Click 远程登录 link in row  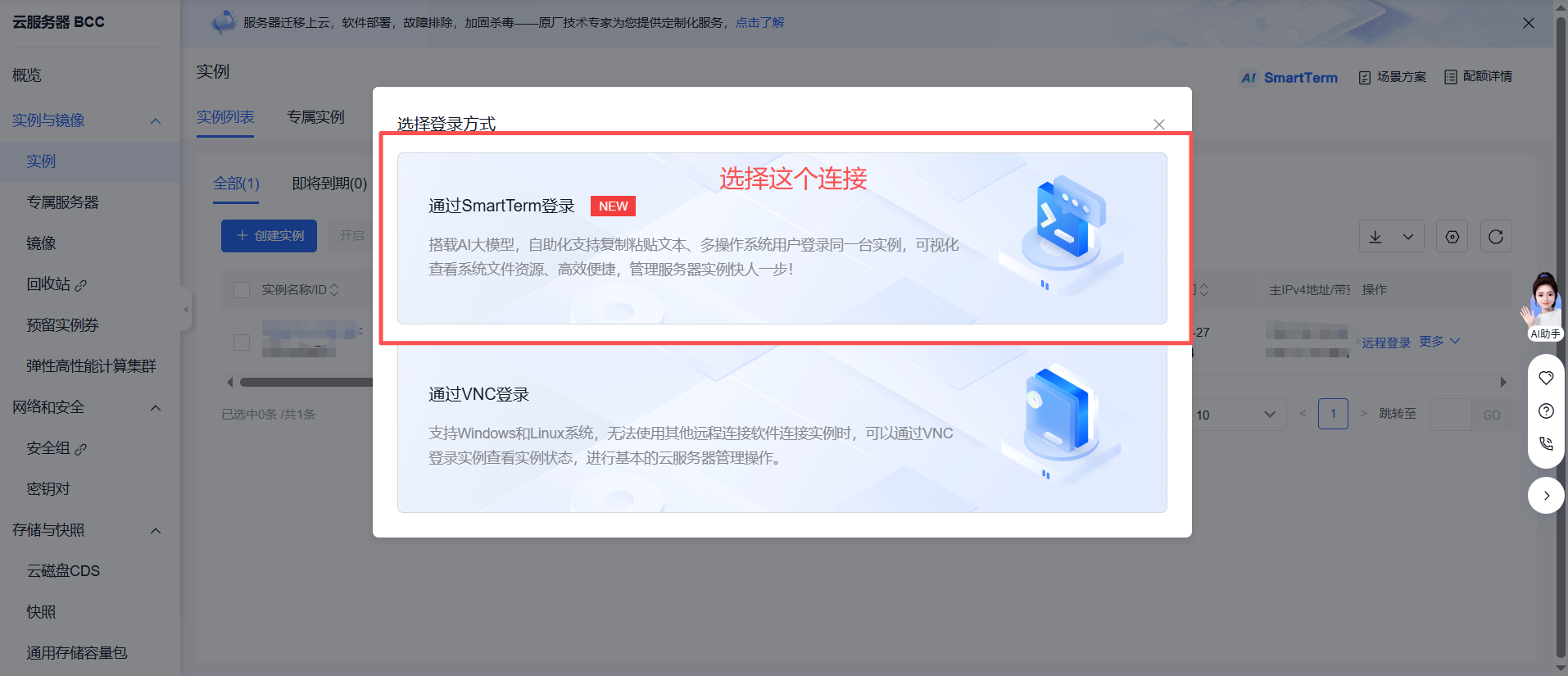click(1386, 343)
